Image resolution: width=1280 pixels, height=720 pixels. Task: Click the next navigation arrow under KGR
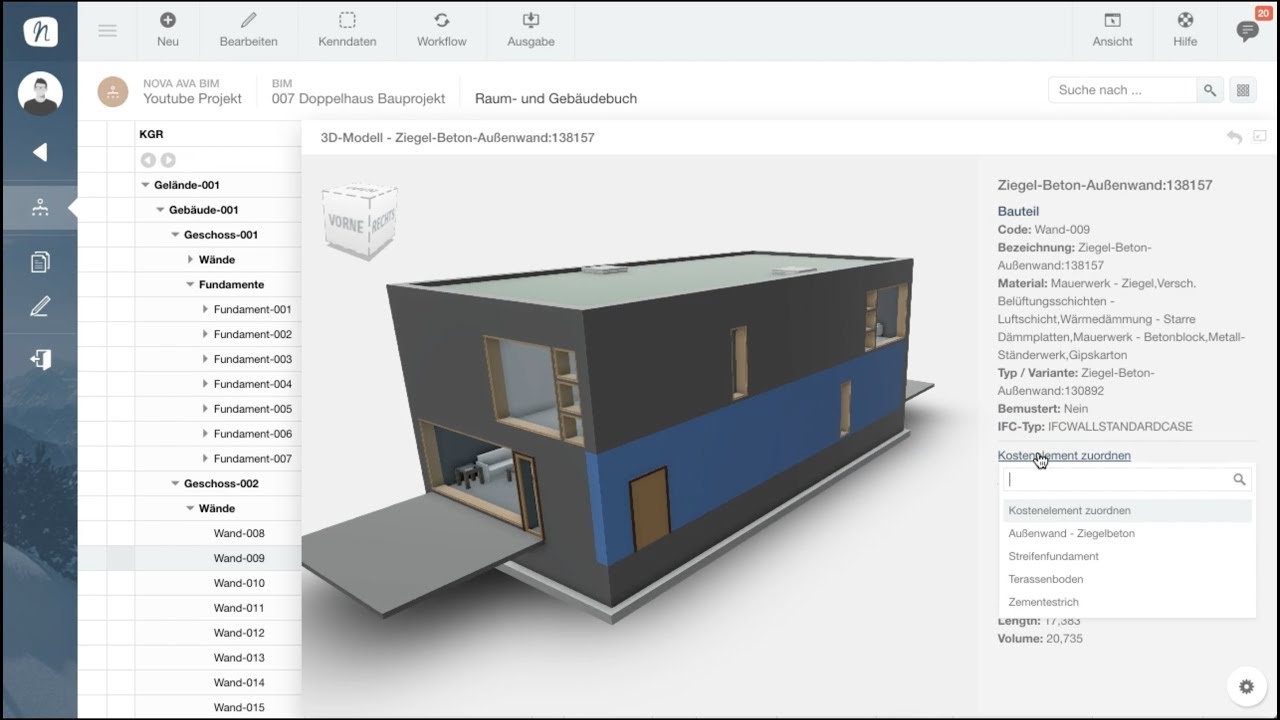click(x=168, y=160)
